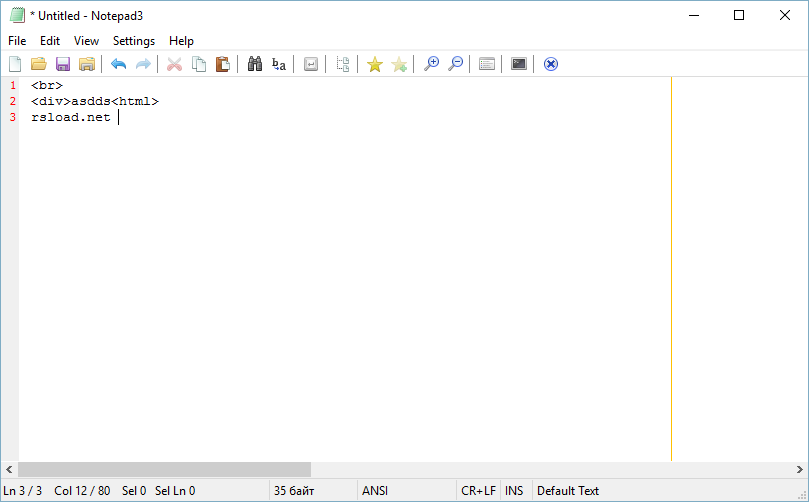Toggle word wrap toolbar icon
The width and height of the screenshot is (809, 502).
311,64
